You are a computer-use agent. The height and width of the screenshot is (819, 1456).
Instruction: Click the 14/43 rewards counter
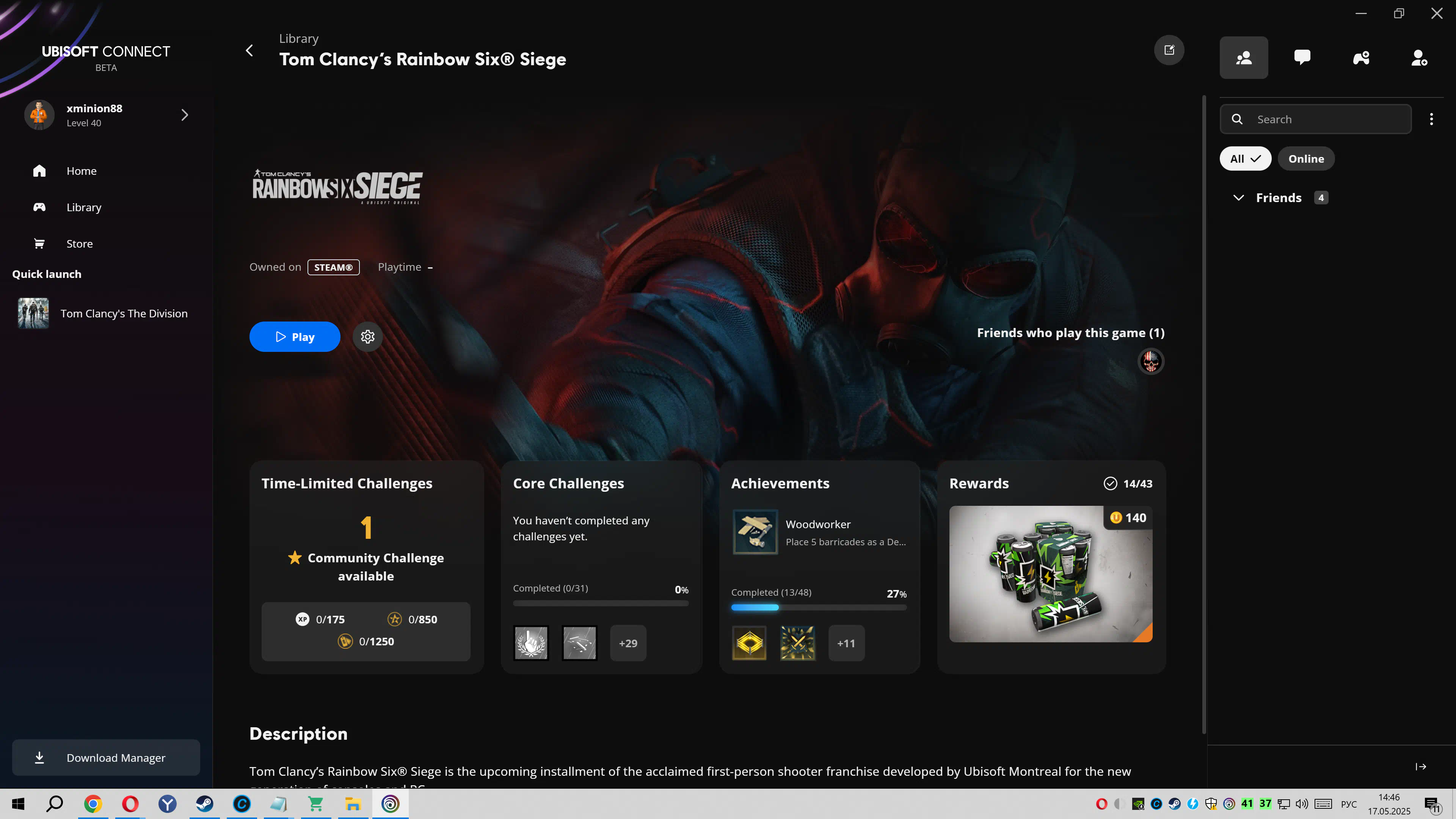pyautogui.click(x=1128, y=483)
